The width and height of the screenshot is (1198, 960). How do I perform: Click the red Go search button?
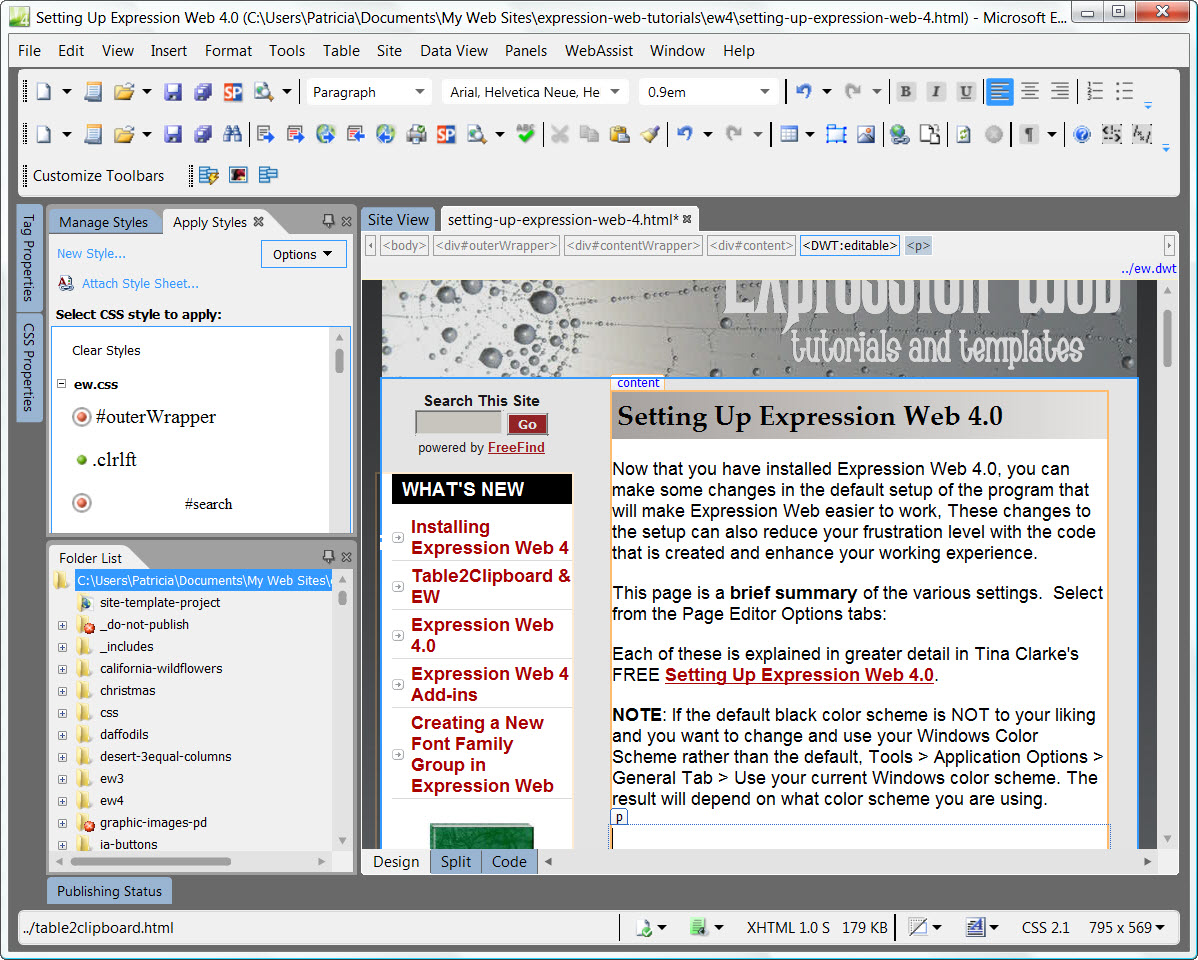coord(527,424)
